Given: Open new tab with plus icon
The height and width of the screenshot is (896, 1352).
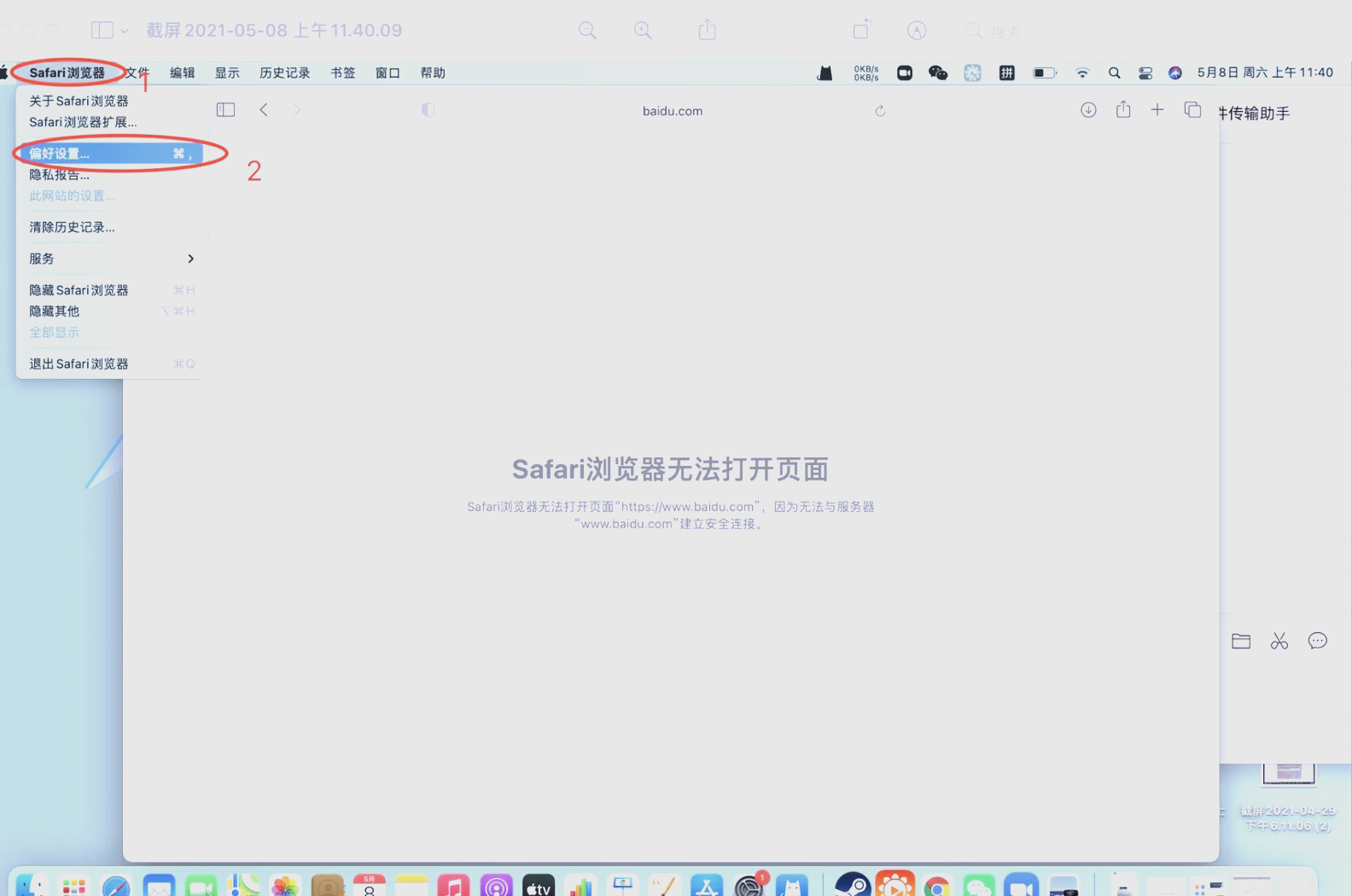Looking at the screenshot, I should click(1157, 110).
